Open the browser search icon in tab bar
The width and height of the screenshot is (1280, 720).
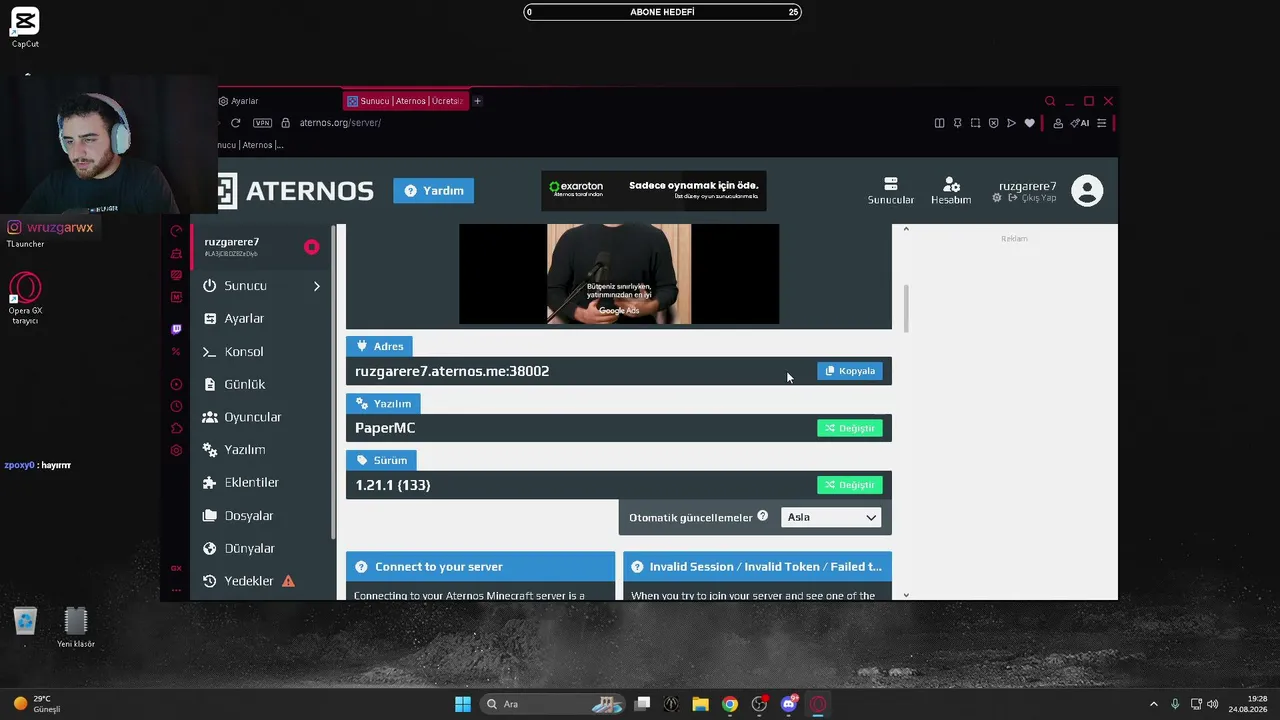coord(1050,101)
